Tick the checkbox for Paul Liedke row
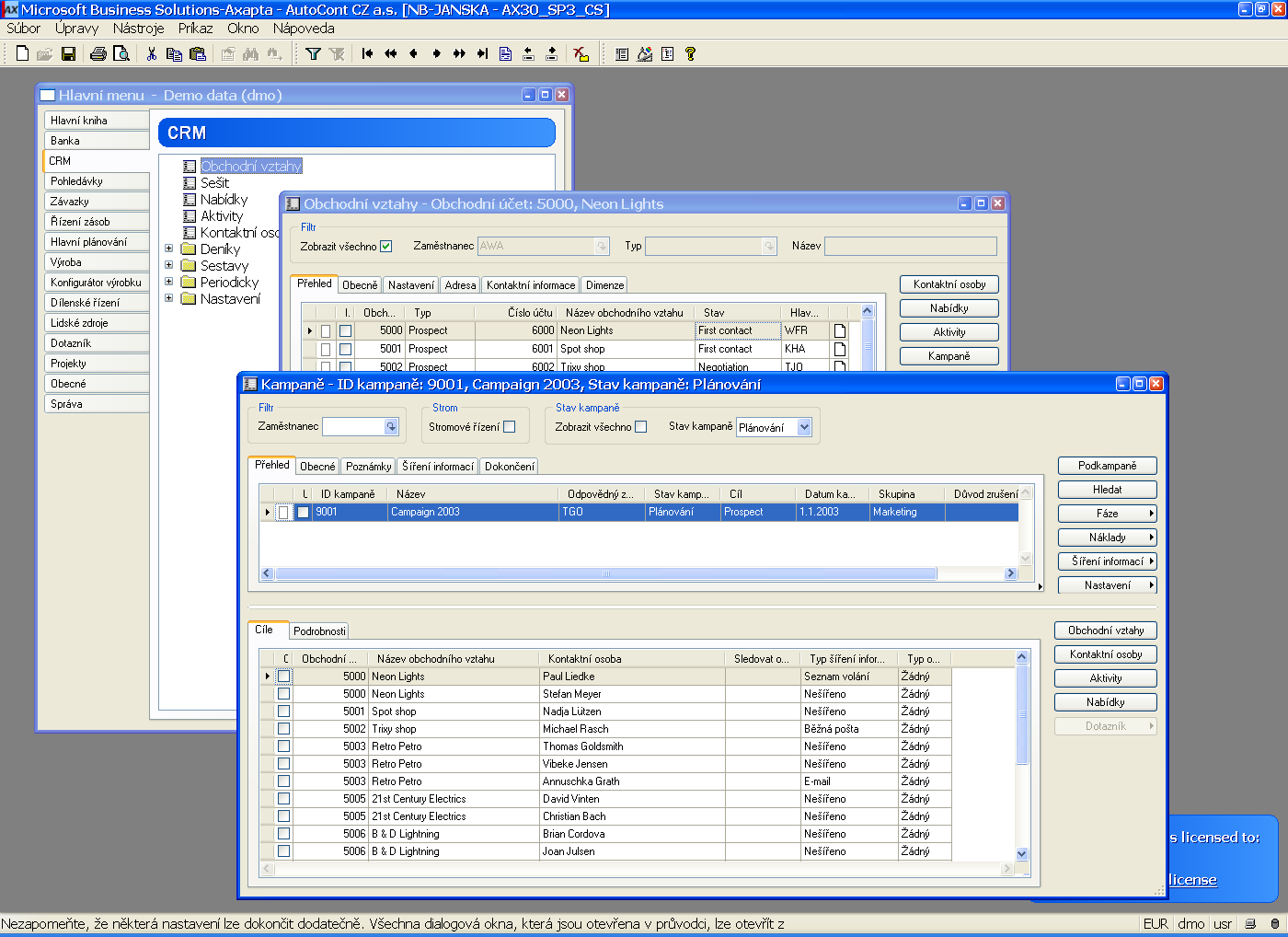 pyautogui.click(x=283, y=677)
